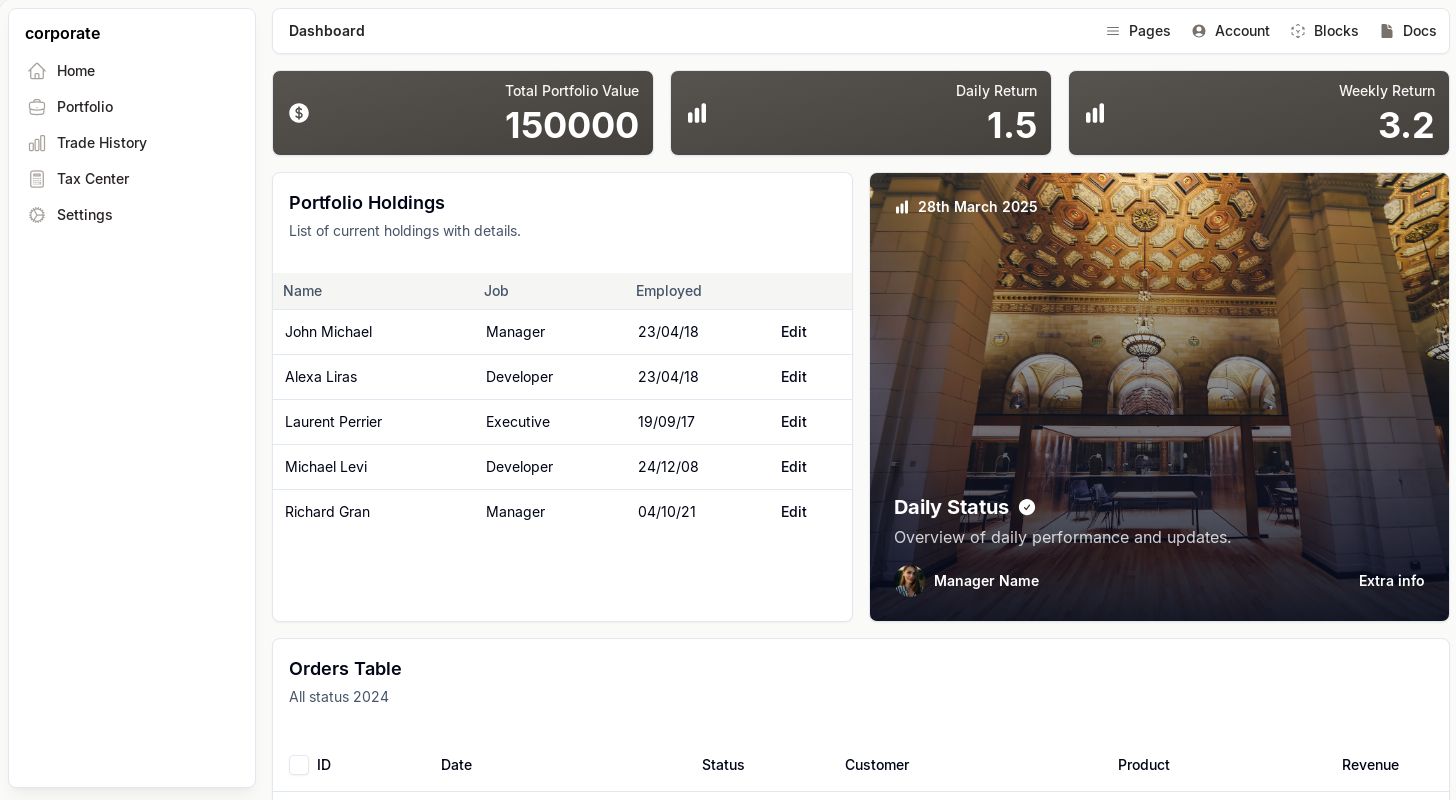The image size is (1456, 800).
Task: Click the bar chart icon on Weekly Return card
Action: pos(1095,113)
